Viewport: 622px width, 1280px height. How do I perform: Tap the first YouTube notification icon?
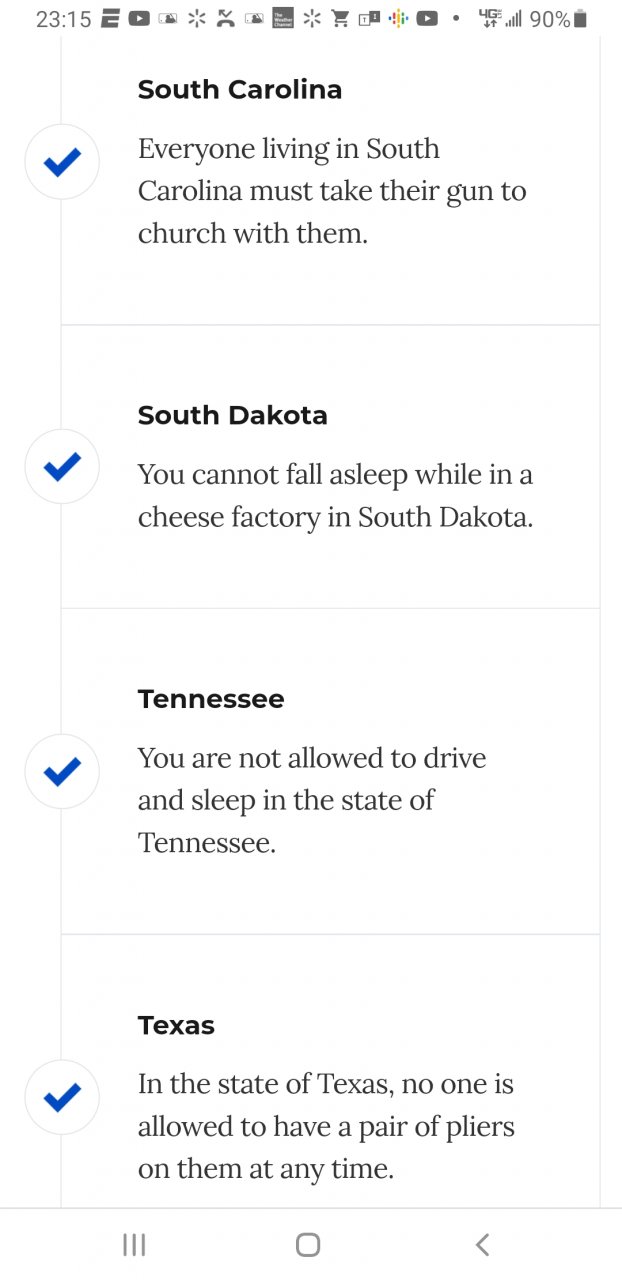click(139, 18)
